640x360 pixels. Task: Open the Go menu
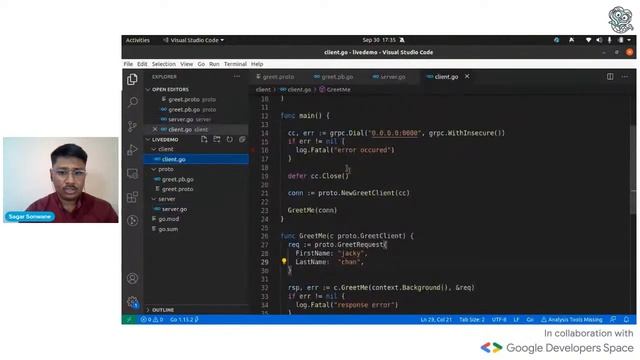tap(201, 64)
